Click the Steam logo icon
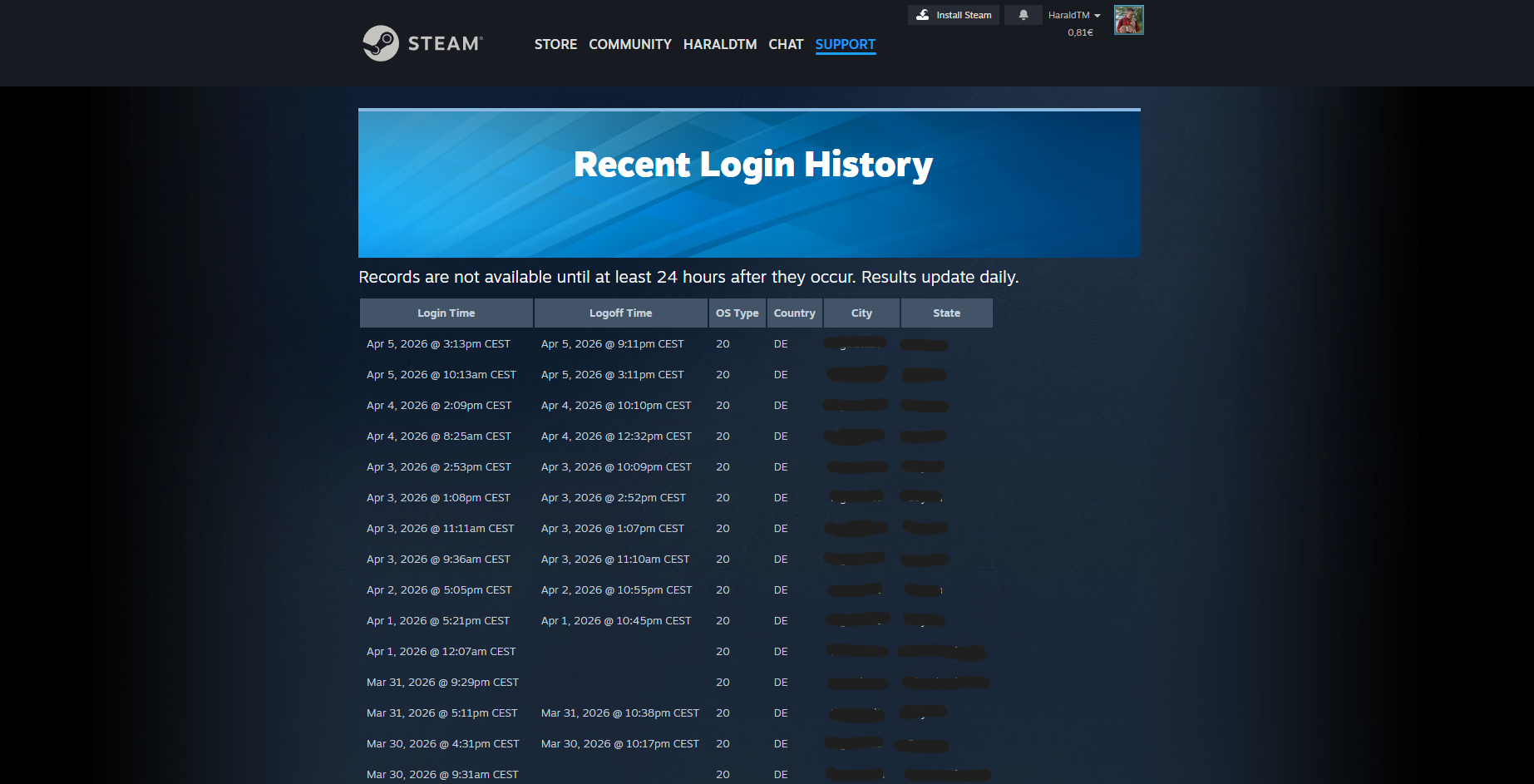1534x784 pixels. pyautogui.click(x=381, y=43)
